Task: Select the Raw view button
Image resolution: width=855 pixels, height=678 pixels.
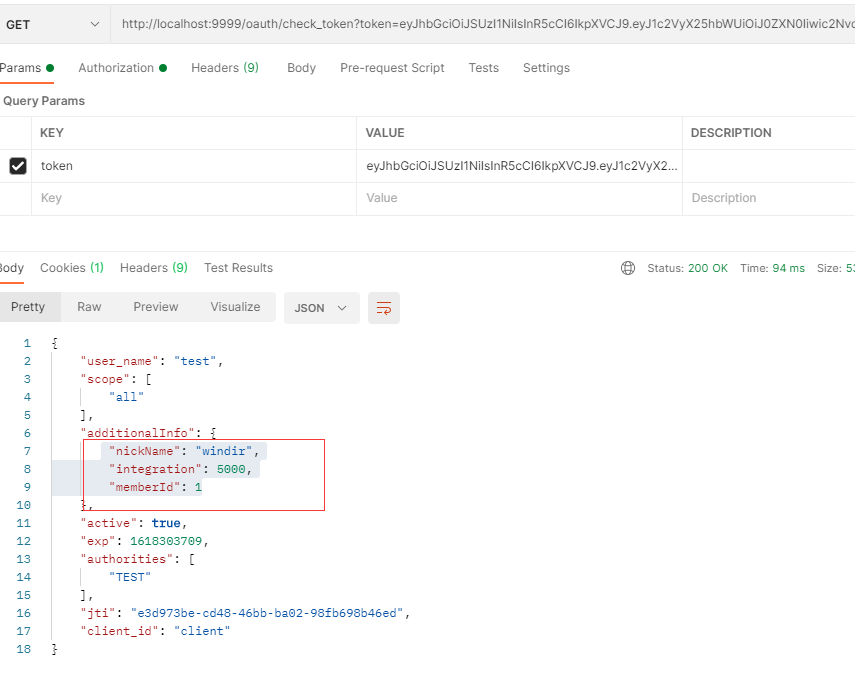Action: pyautogui.click(x=89, y=307)
